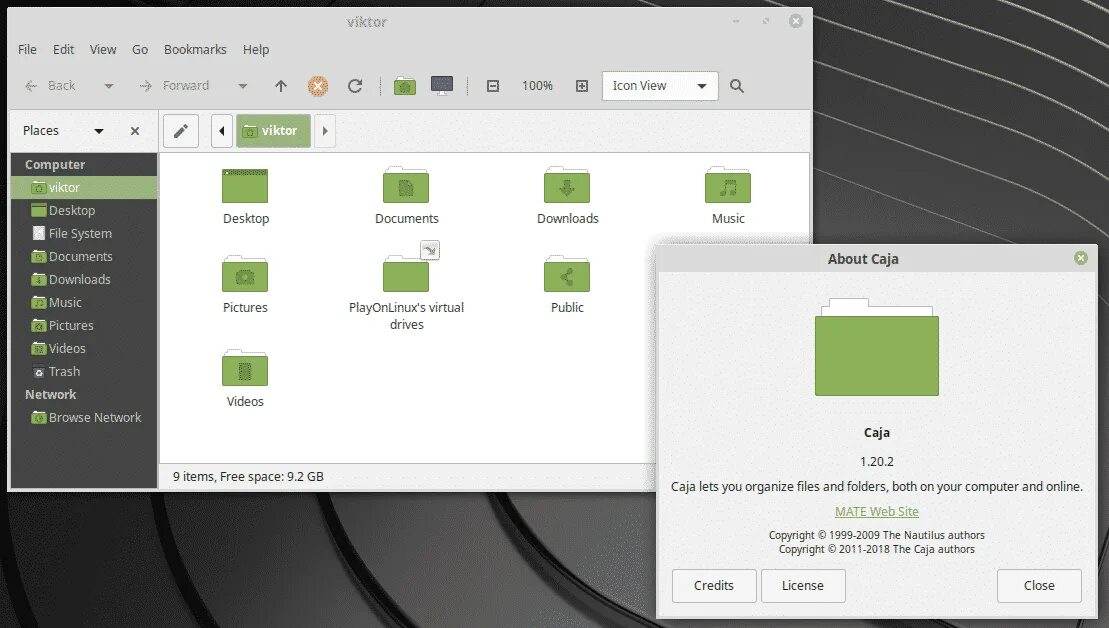Click the 100% zoom level label
The height and width of the screenshot is (628, 1109).
538,86
